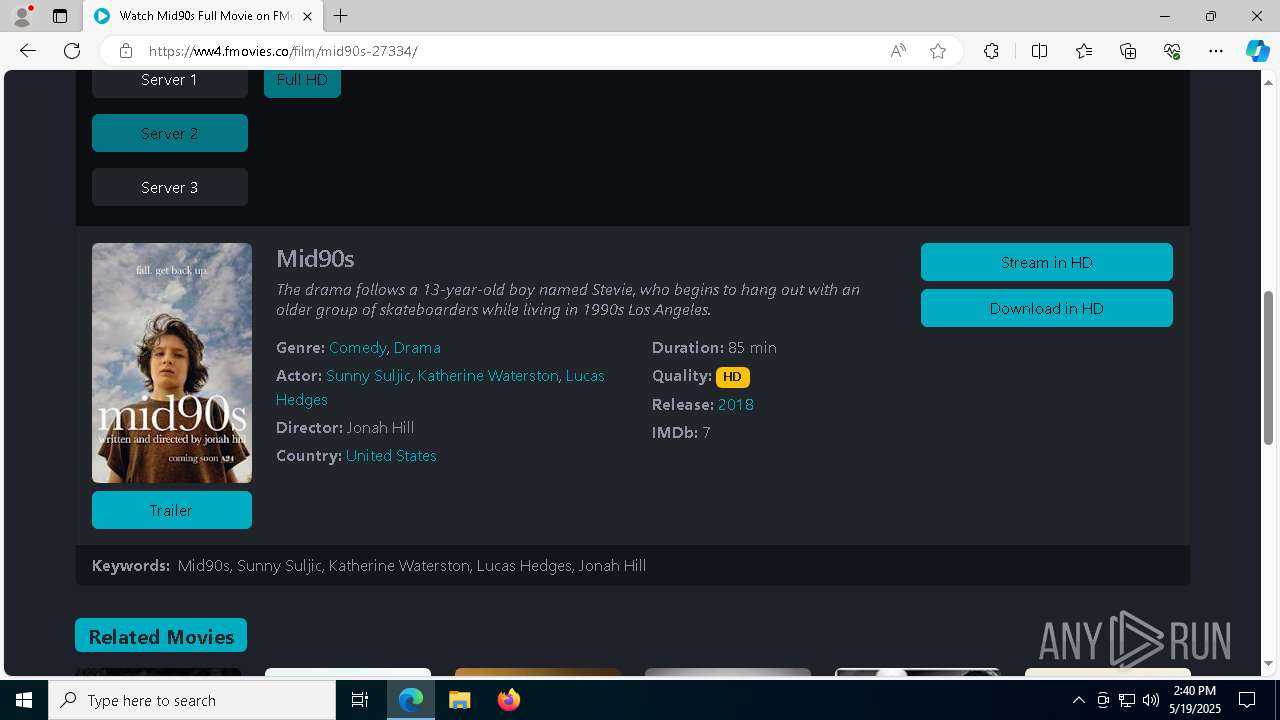Show hidden tray icons chevron

point(1078,700)
